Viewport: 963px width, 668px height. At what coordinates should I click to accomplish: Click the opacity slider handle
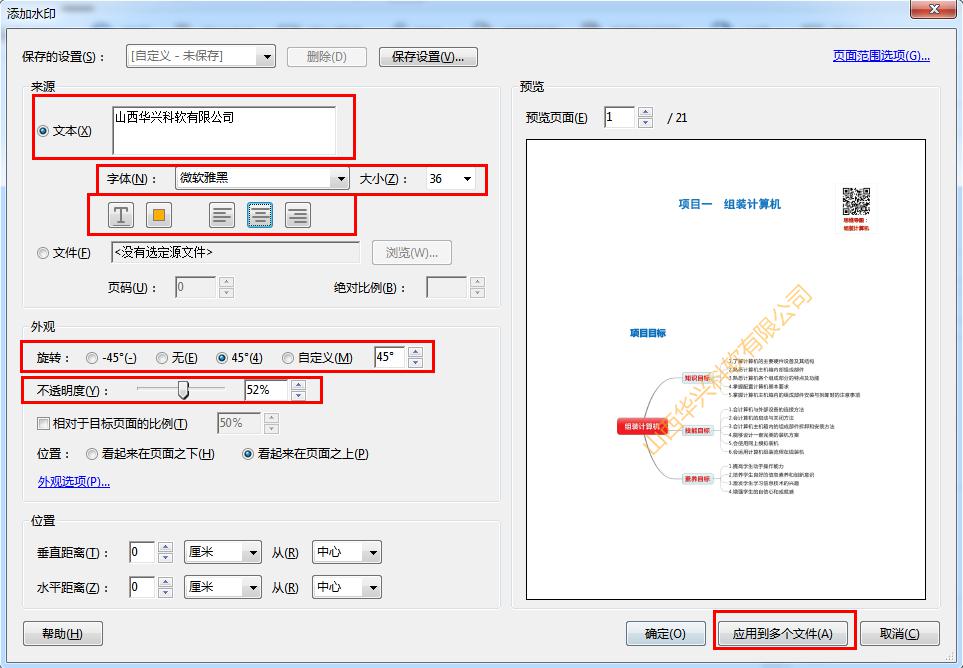[183, 390]
